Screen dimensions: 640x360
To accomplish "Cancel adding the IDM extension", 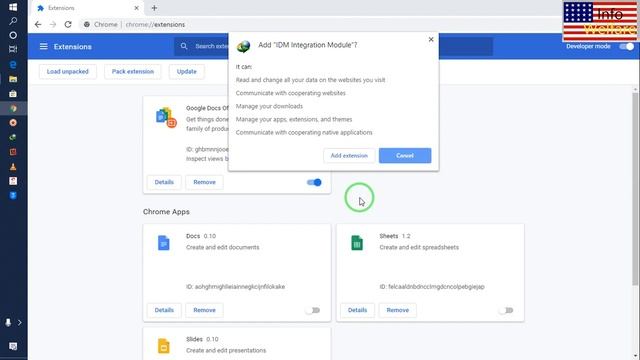I will click(405, 156).
